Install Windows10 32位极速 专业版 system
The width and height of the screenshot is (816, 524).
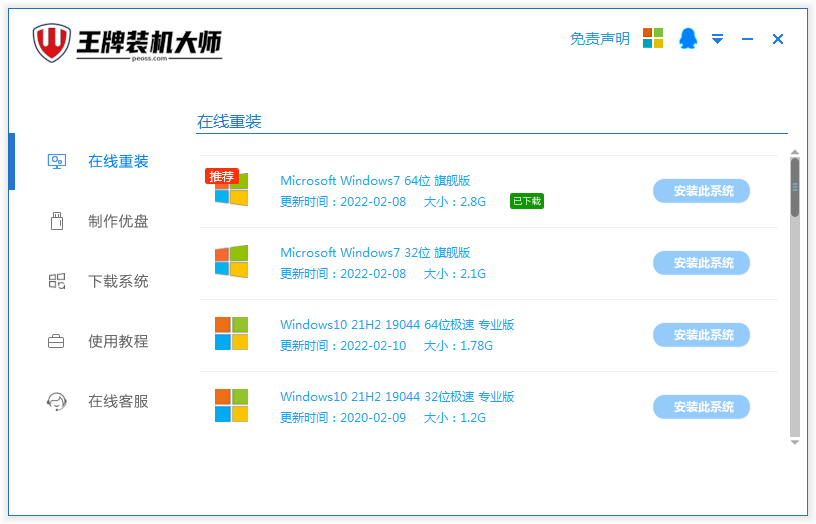(x=702, y=406)
